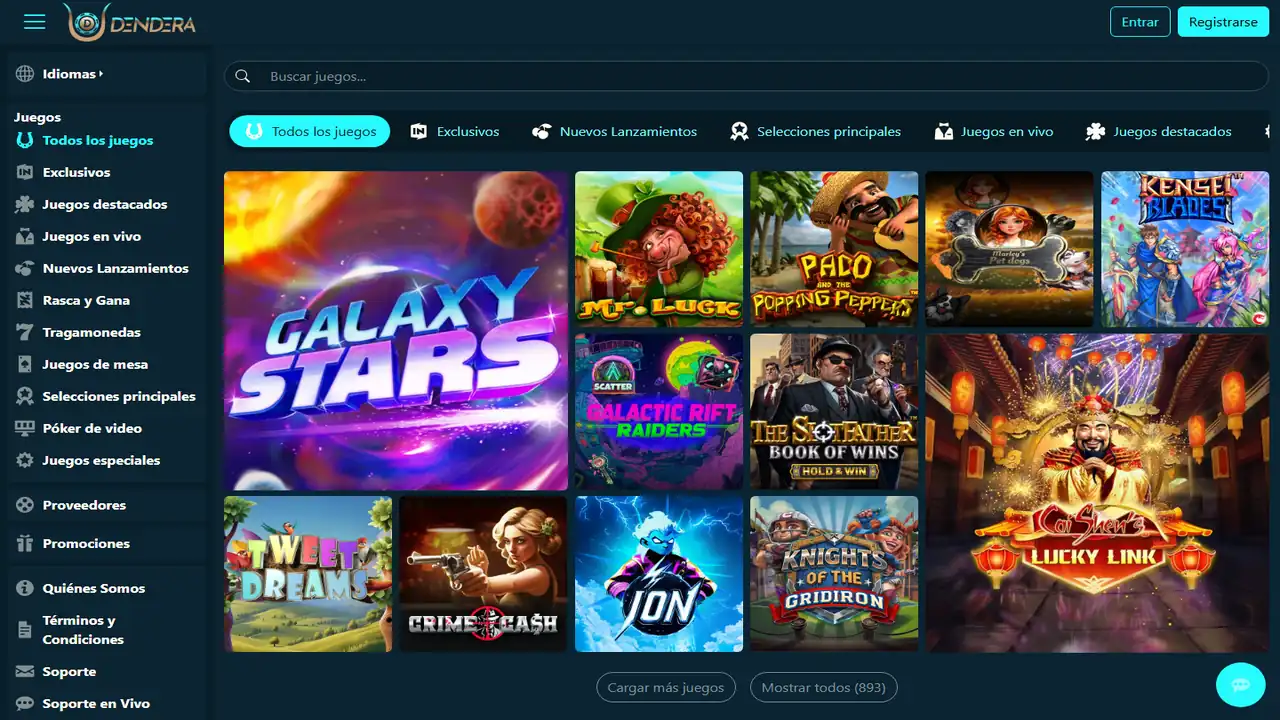Launch the Ion game
Screen dimensions: 1280x720
[659, 574]
